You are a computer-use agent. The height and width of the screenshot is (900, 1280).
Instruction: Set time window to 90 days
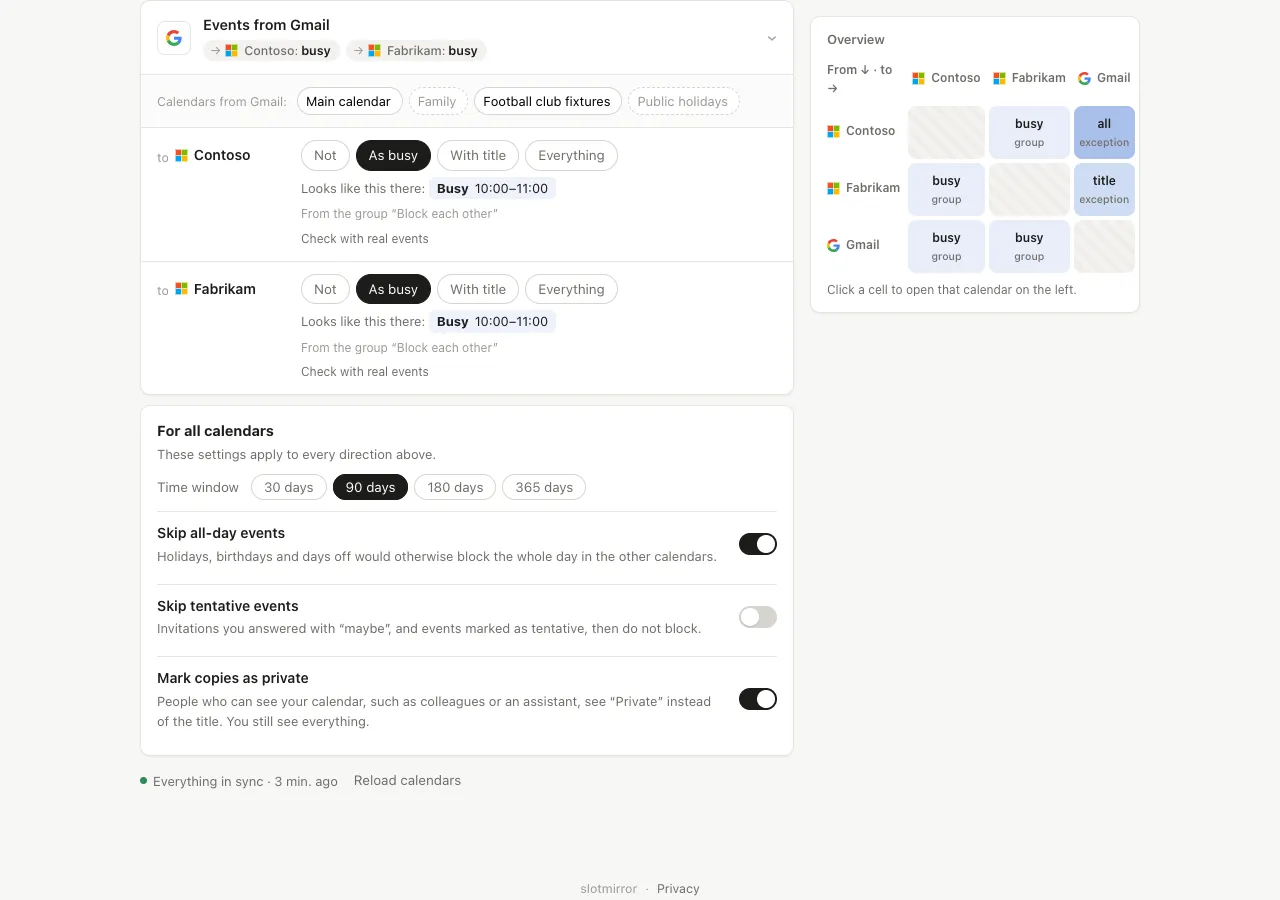(370, 487)
